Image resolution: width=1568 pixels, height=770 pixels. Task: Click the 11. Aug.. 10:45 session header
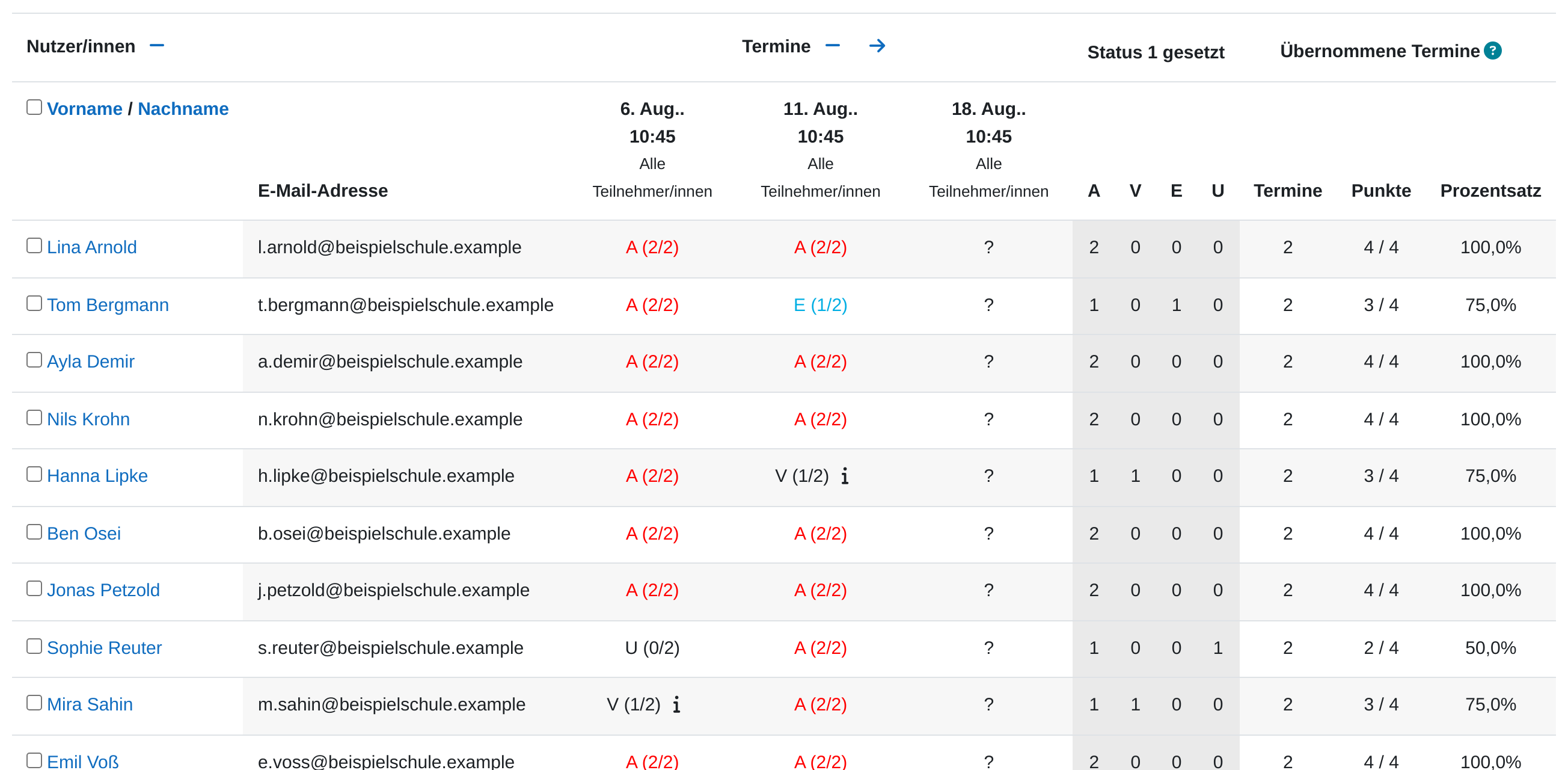[x=821, y=123]
